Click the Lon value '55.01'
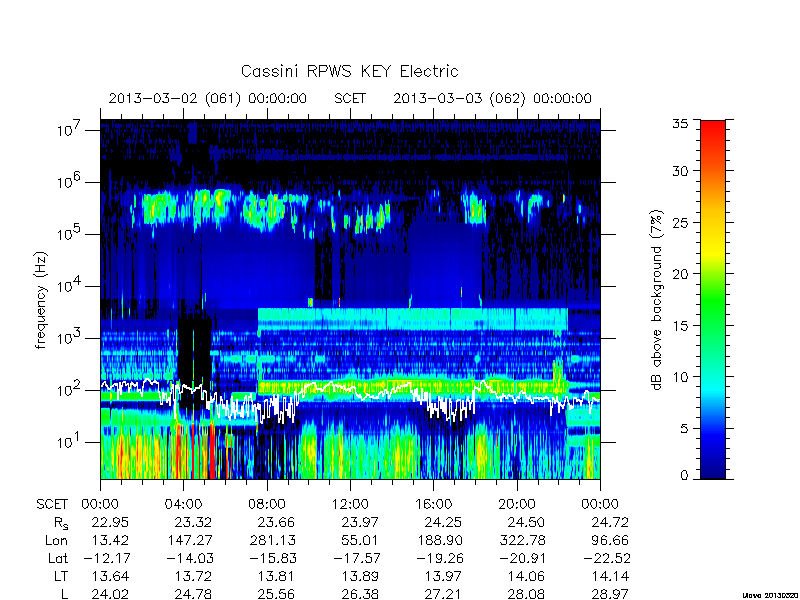 pos(359,540)
